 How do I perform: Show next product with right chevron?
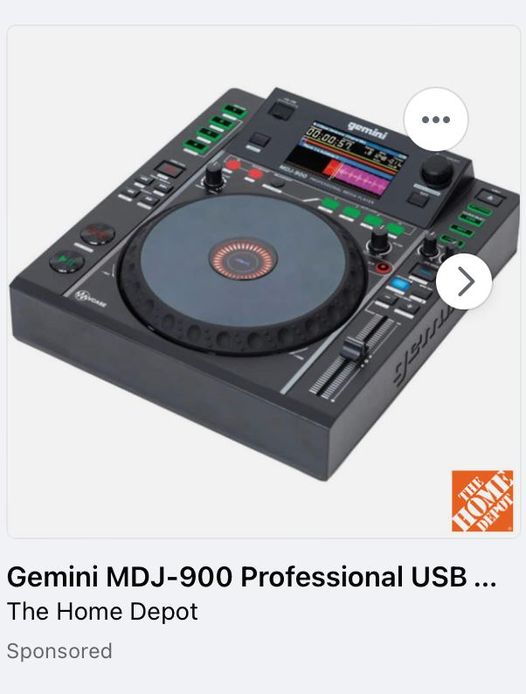pos(464,281)
